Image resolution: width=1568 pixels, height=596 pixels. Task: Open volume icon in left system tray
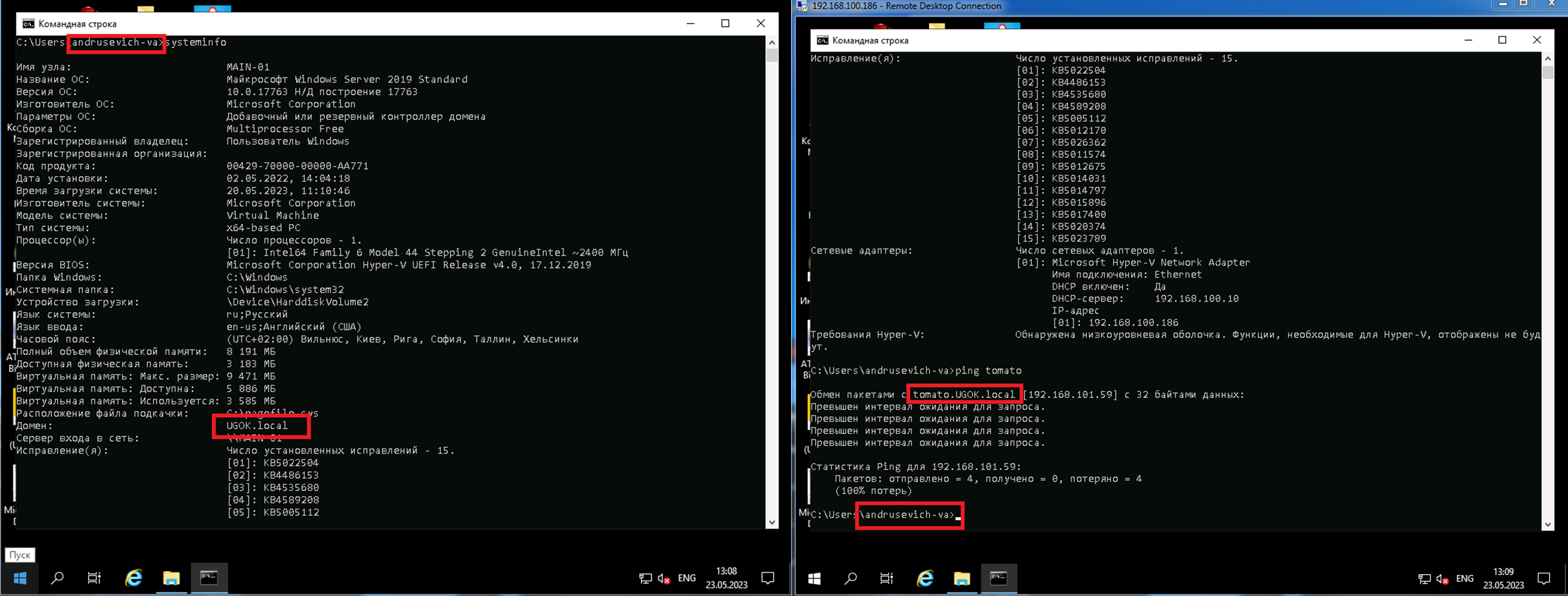[x=664, y=579]
